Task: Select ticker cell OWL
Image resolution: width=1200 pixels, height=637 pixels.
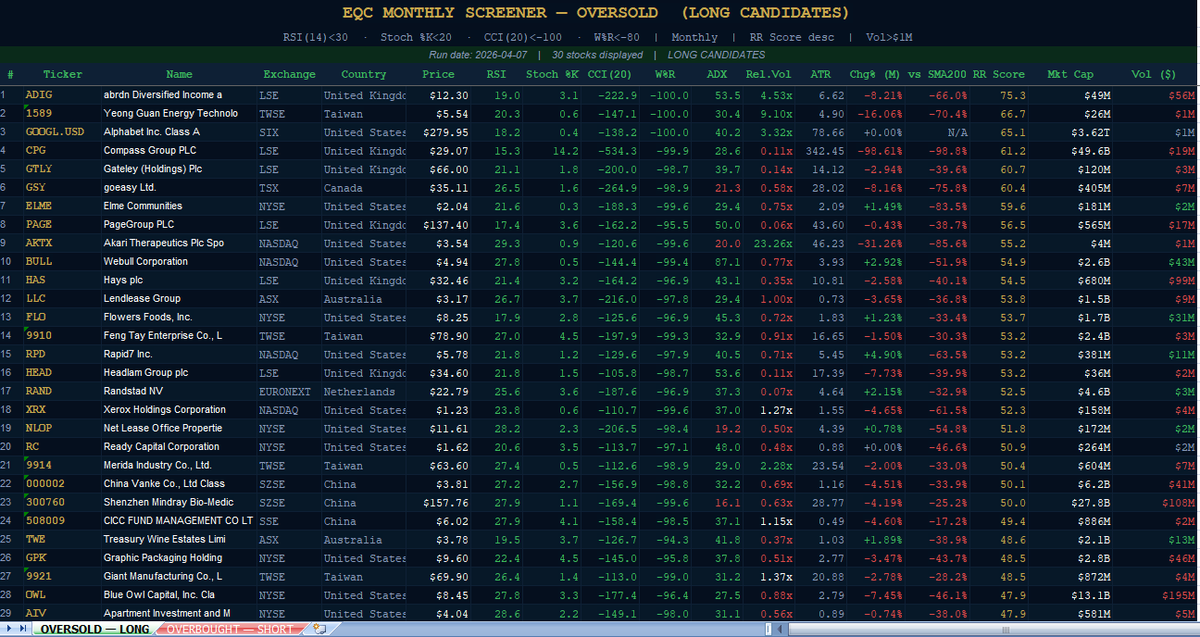Action: [x=60, y=595]
